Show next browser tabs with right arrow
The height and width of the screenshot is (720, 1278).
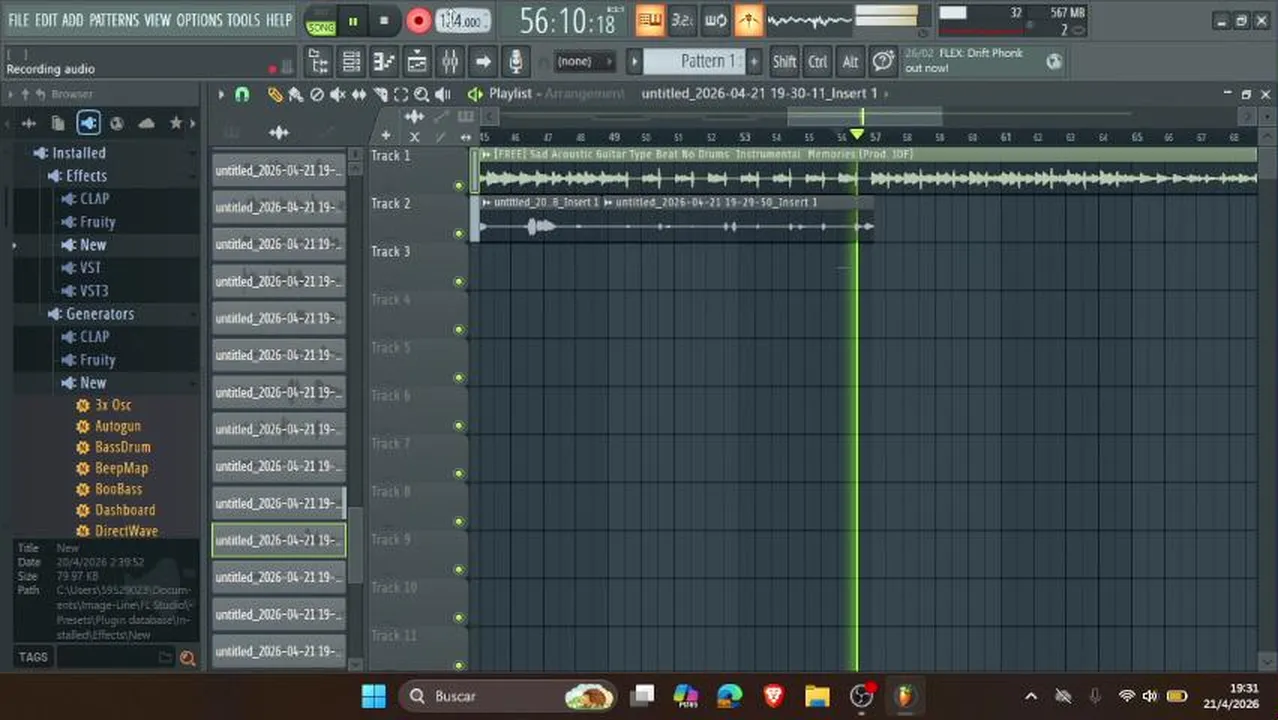pyautogui.click(x=192, y=123)
